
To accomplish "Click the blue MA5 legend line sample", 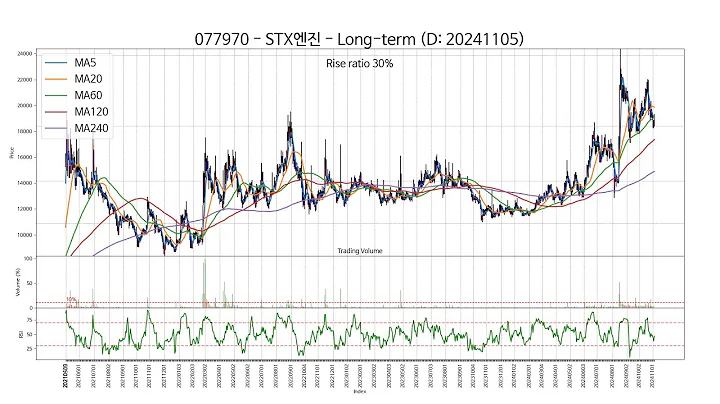I will (x=56, y=63).
